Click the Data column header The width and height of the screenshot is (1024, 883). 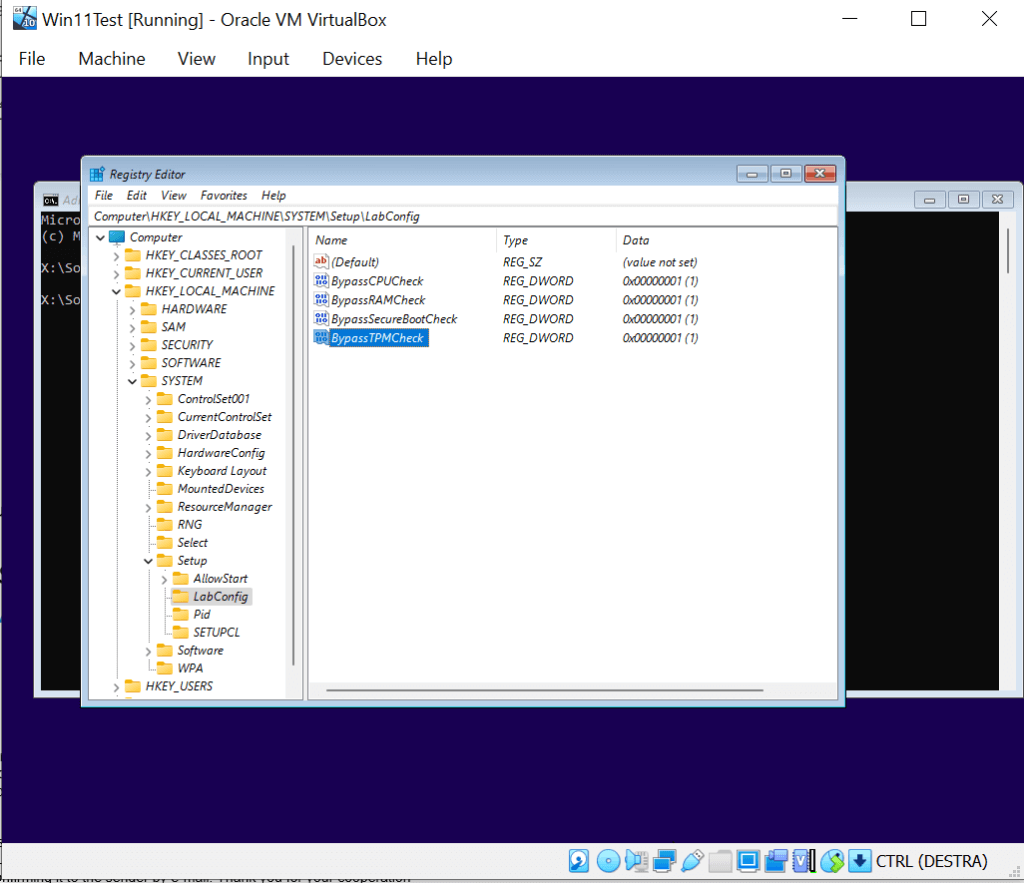pos(726,240)
